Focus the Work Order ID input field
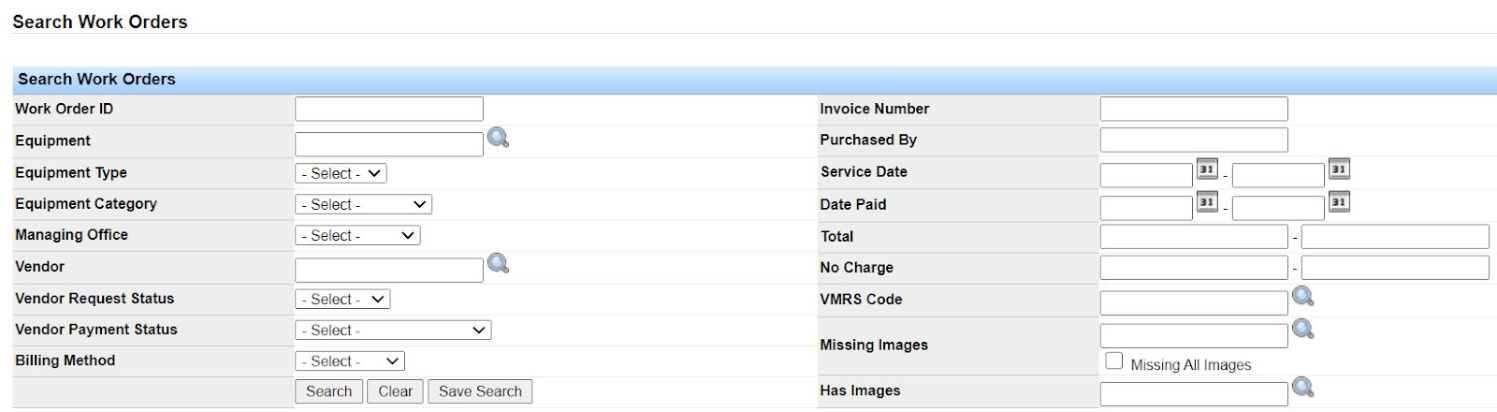Image resolution: width=1497 pixels, height=412 pixels. 389,109
